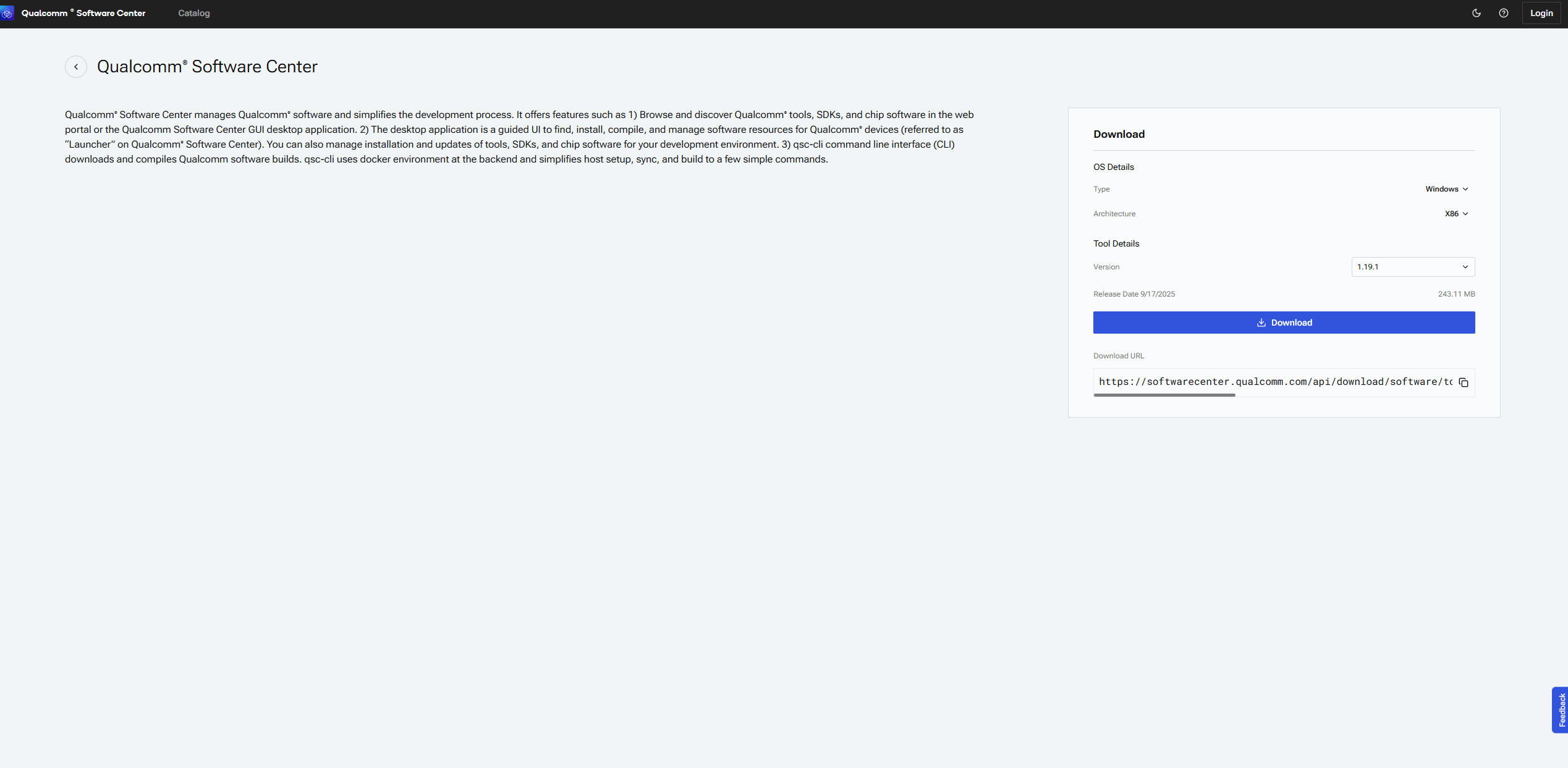Click the 'Release Date 9/17/2025' text
This screenshot has width=1568, height=768.
(1134, 294)
